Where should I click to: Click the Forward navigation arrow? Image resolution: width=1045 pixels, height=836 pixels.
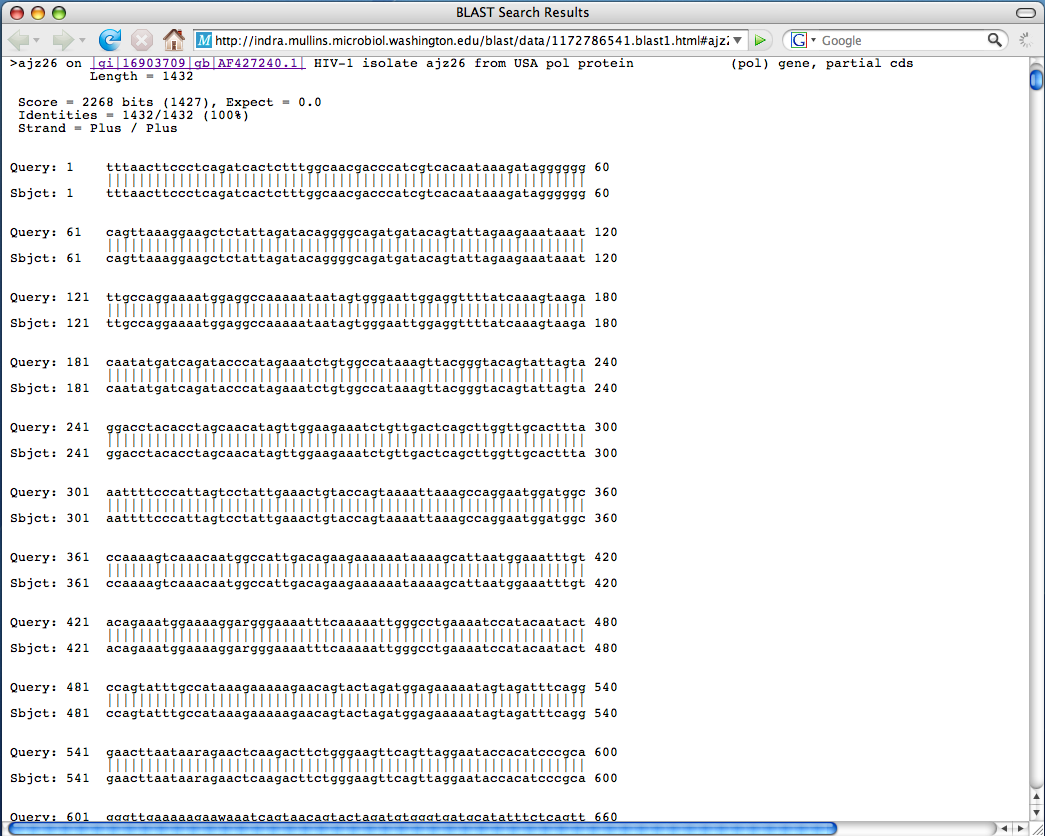click(62, 40)
